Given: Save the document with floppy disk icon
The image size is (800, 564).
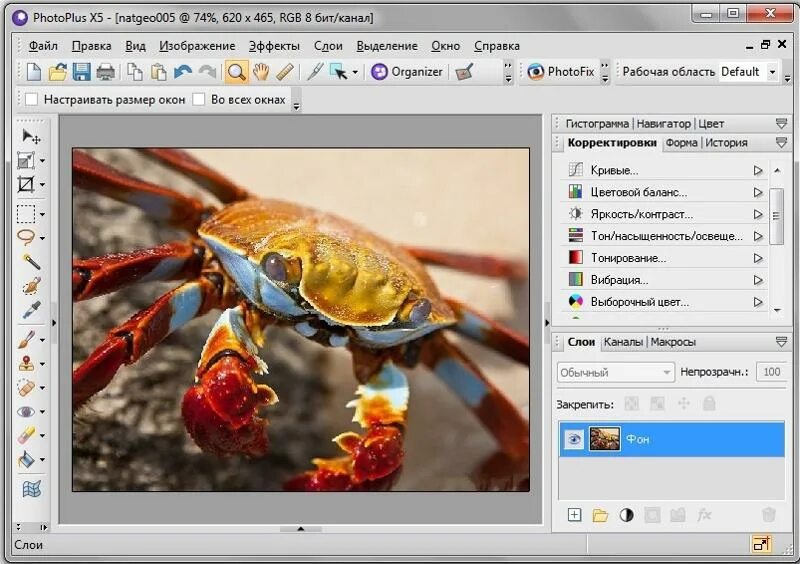Looking at the screenshot, I should tap(82, 72).
